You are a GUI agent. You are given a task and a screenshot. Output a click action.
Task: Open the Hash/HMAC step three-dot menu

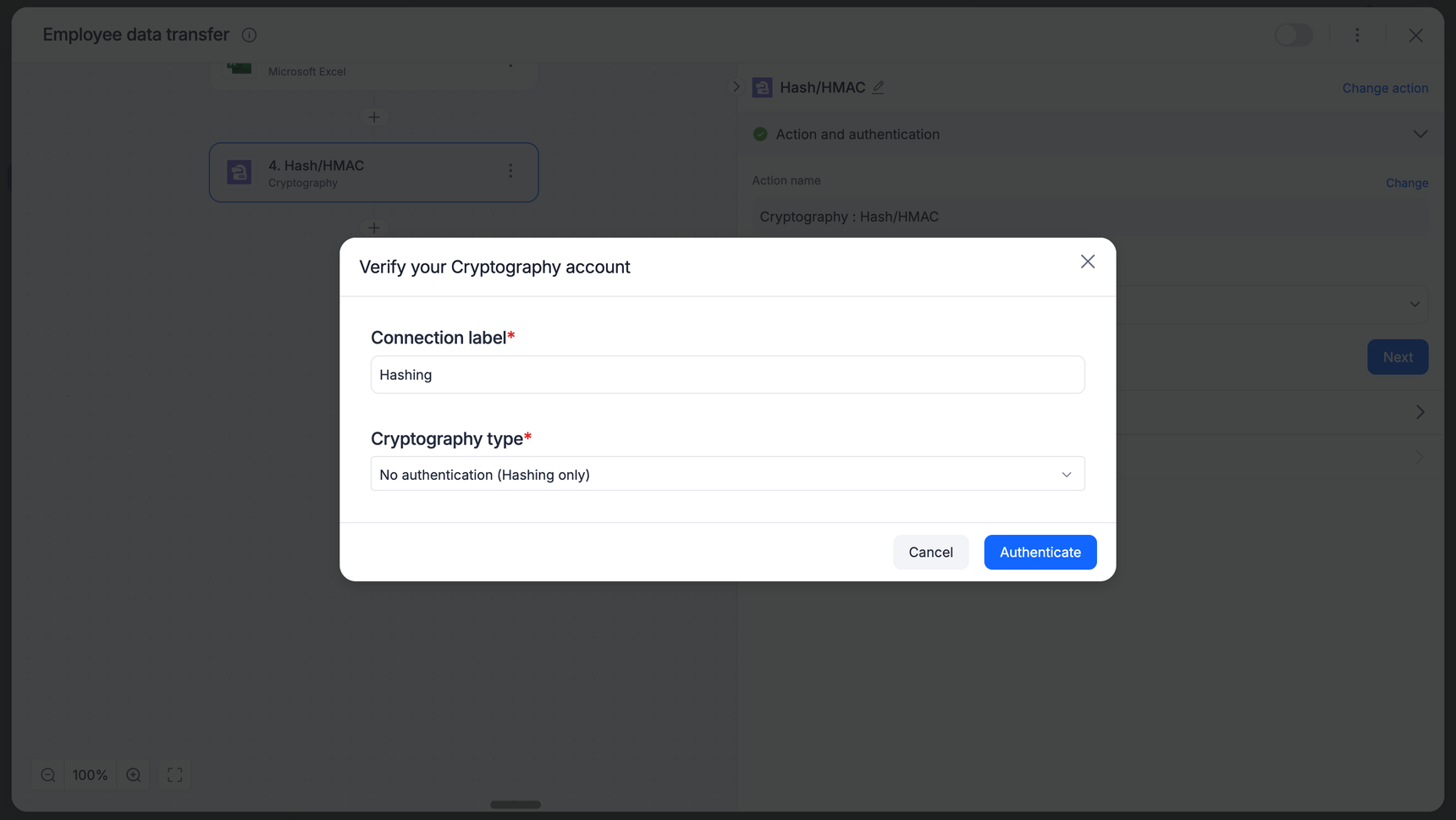click(510, 172)
